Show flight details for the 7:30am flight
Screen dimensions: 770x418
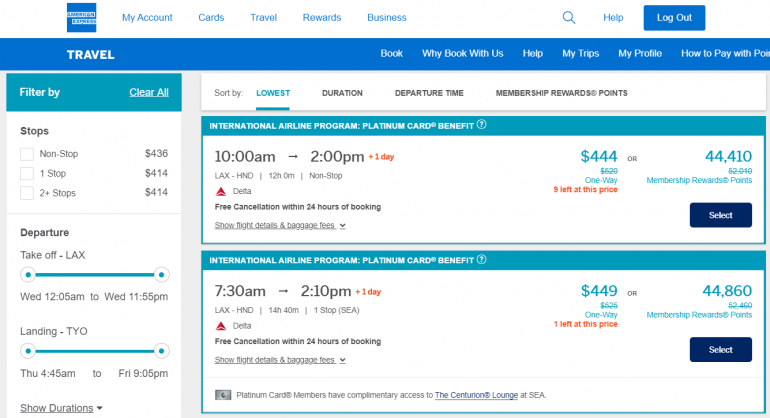point(280,360)
